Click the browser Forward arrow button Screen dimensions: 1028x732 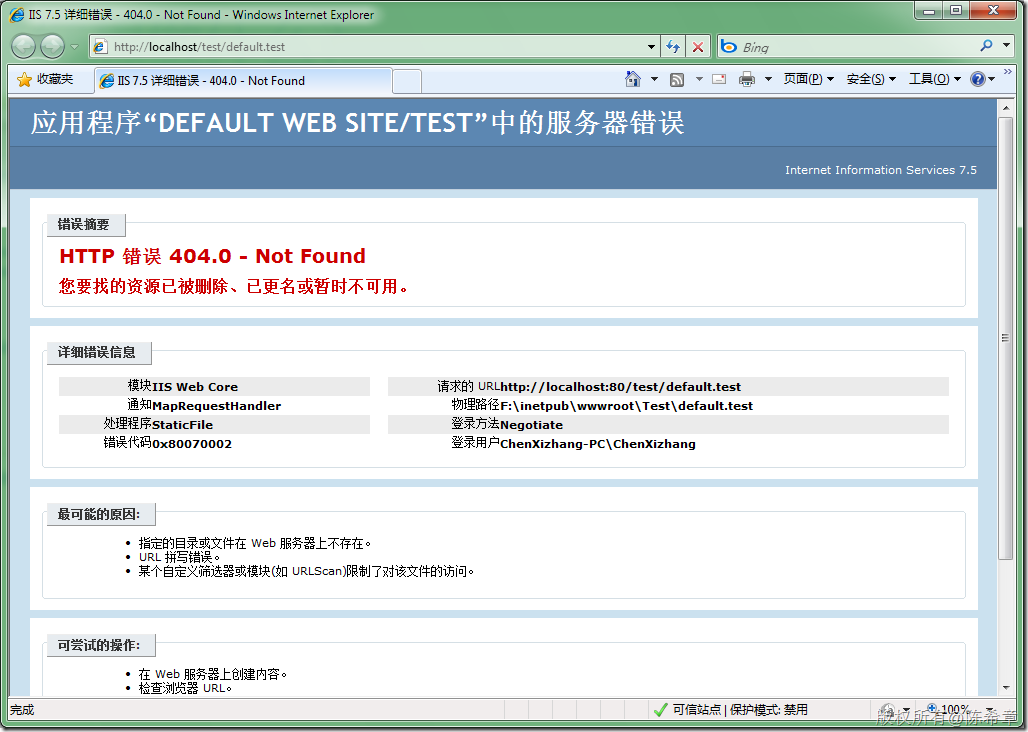(x=52, y=47)
